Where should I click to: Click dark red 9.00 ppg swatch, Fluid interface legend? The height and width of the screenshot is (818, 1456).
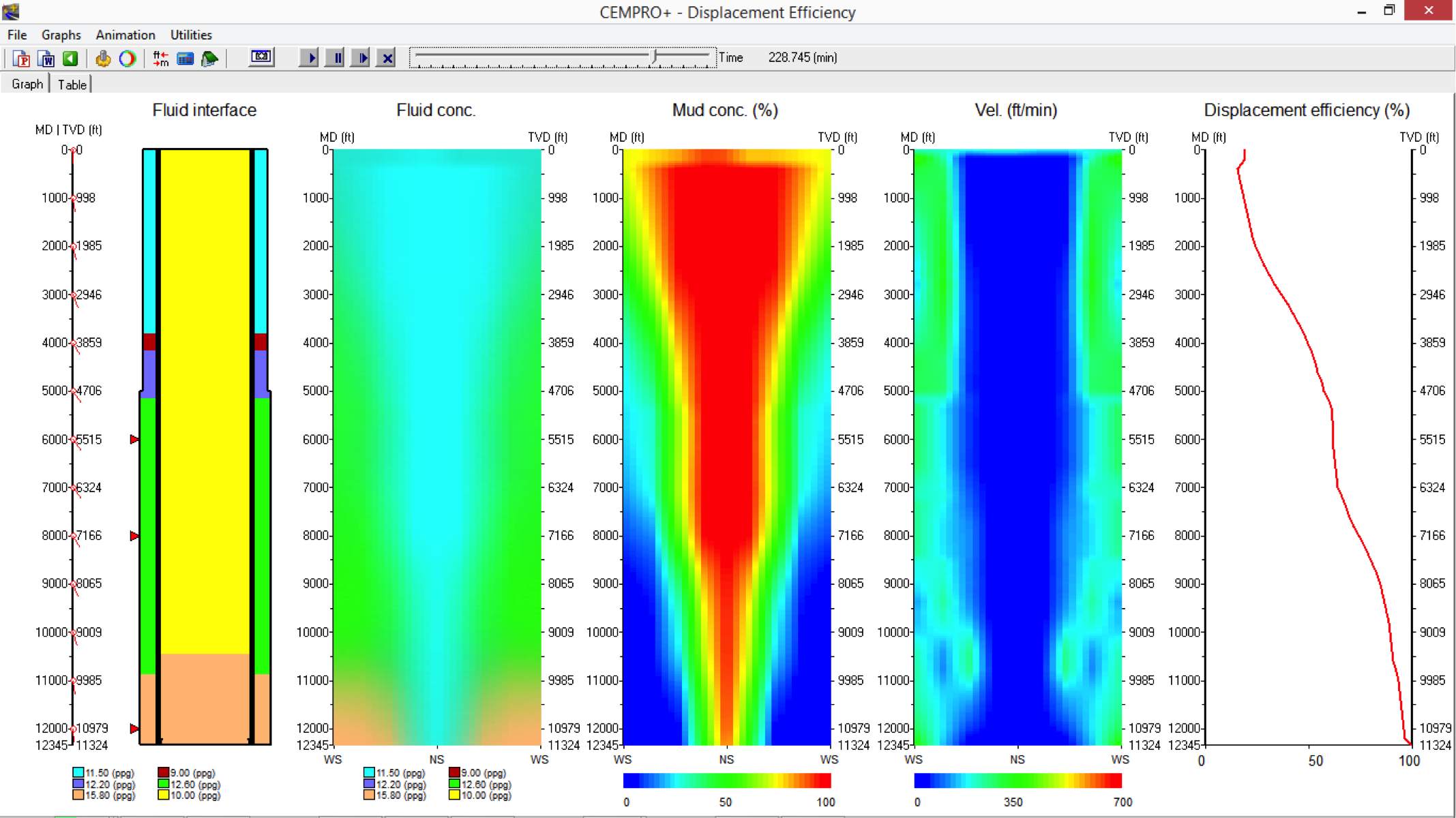163,772
